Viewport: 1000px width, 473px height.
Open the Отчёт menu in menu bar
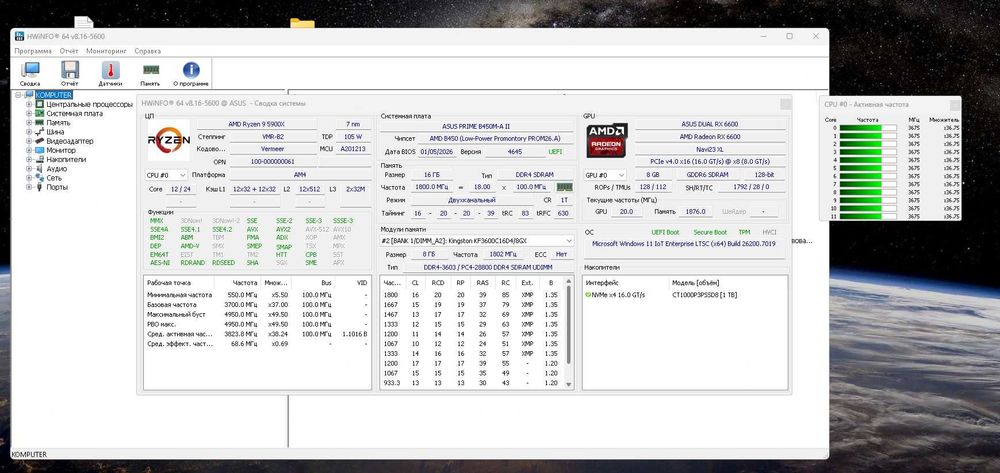(x=69, y=51)
